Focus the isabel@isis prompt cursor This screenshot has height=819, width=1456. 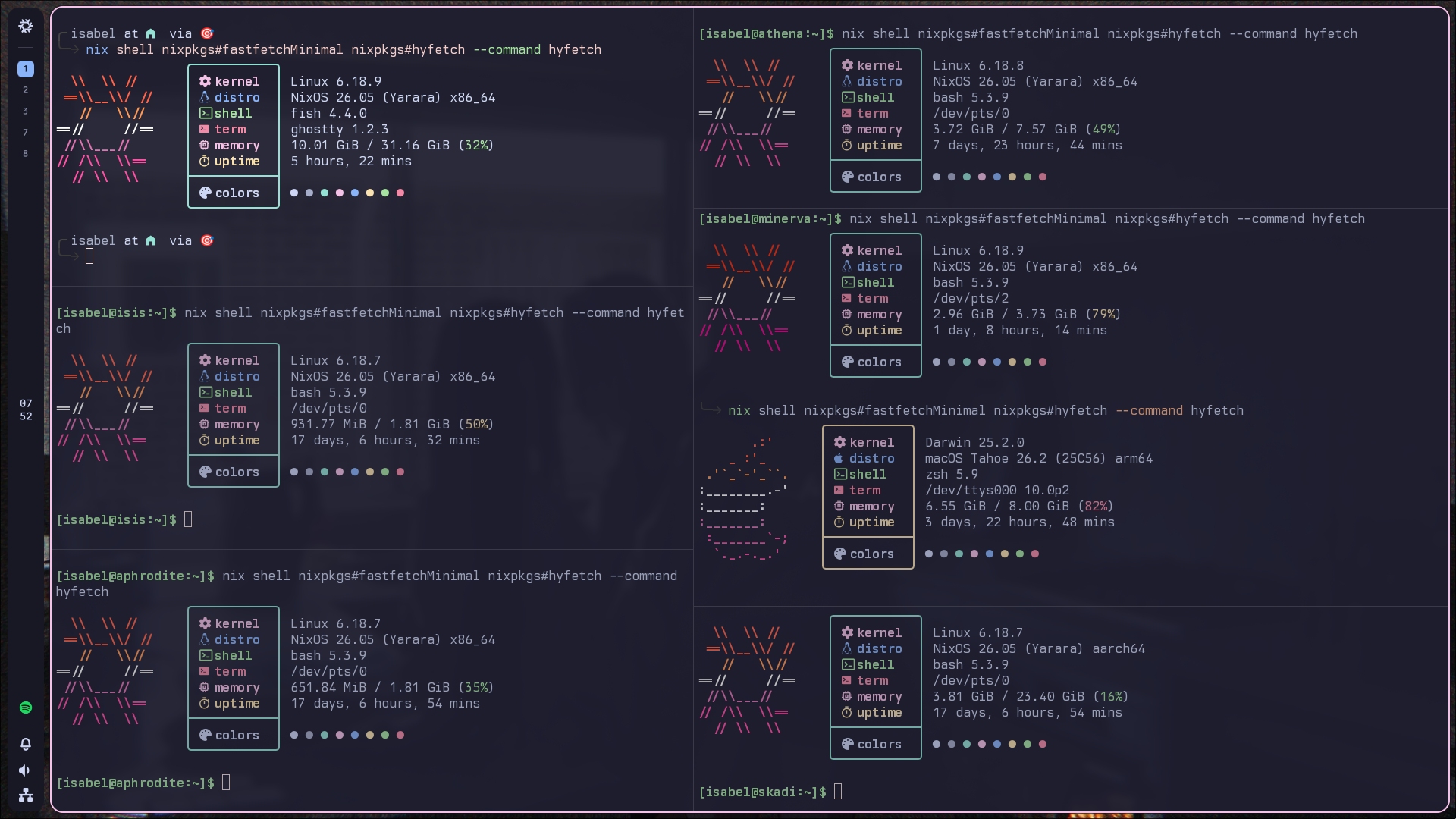[x=188, y=519]
